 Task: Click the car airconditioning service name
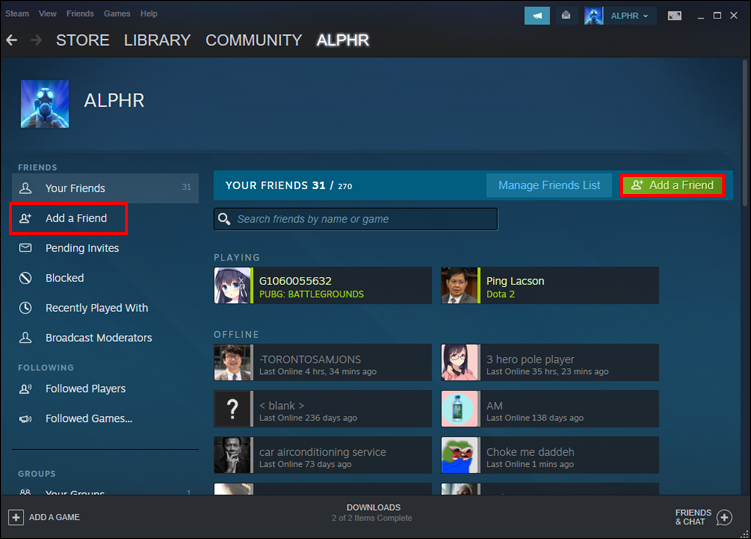point(322,452)
